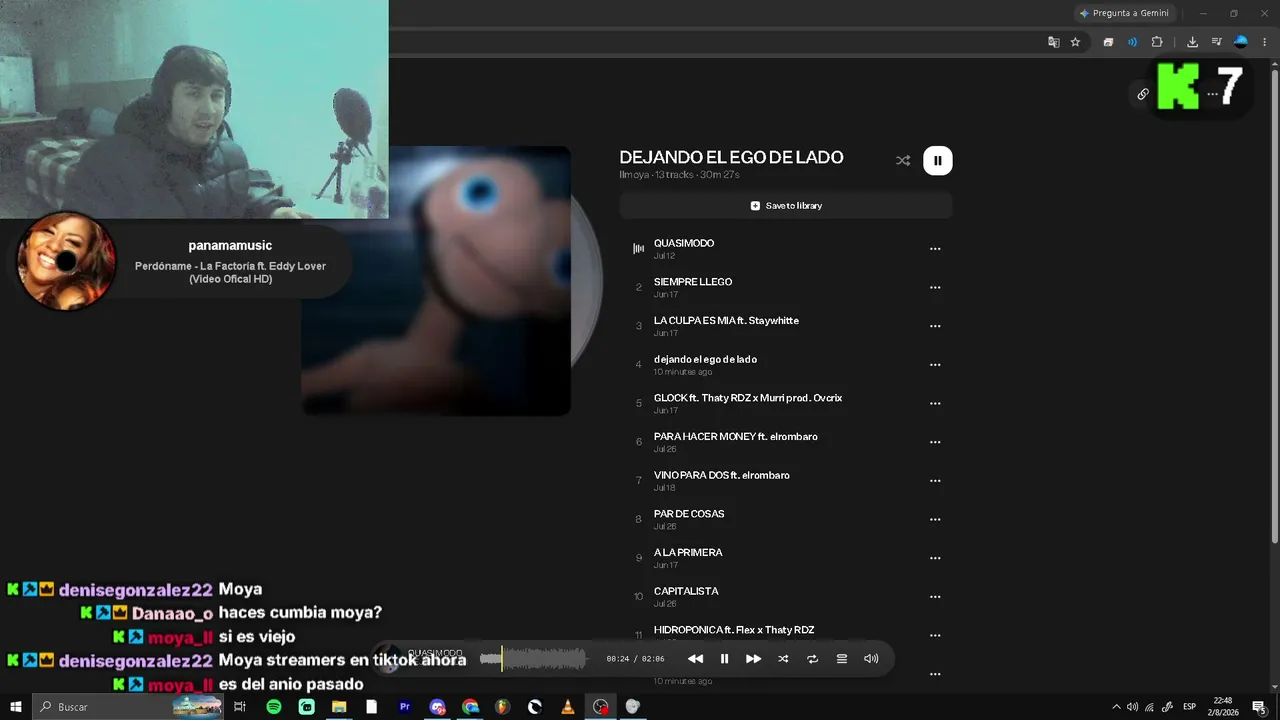
Task: Toggle shuffle in the bottom player bar
Action: point(783,659)
